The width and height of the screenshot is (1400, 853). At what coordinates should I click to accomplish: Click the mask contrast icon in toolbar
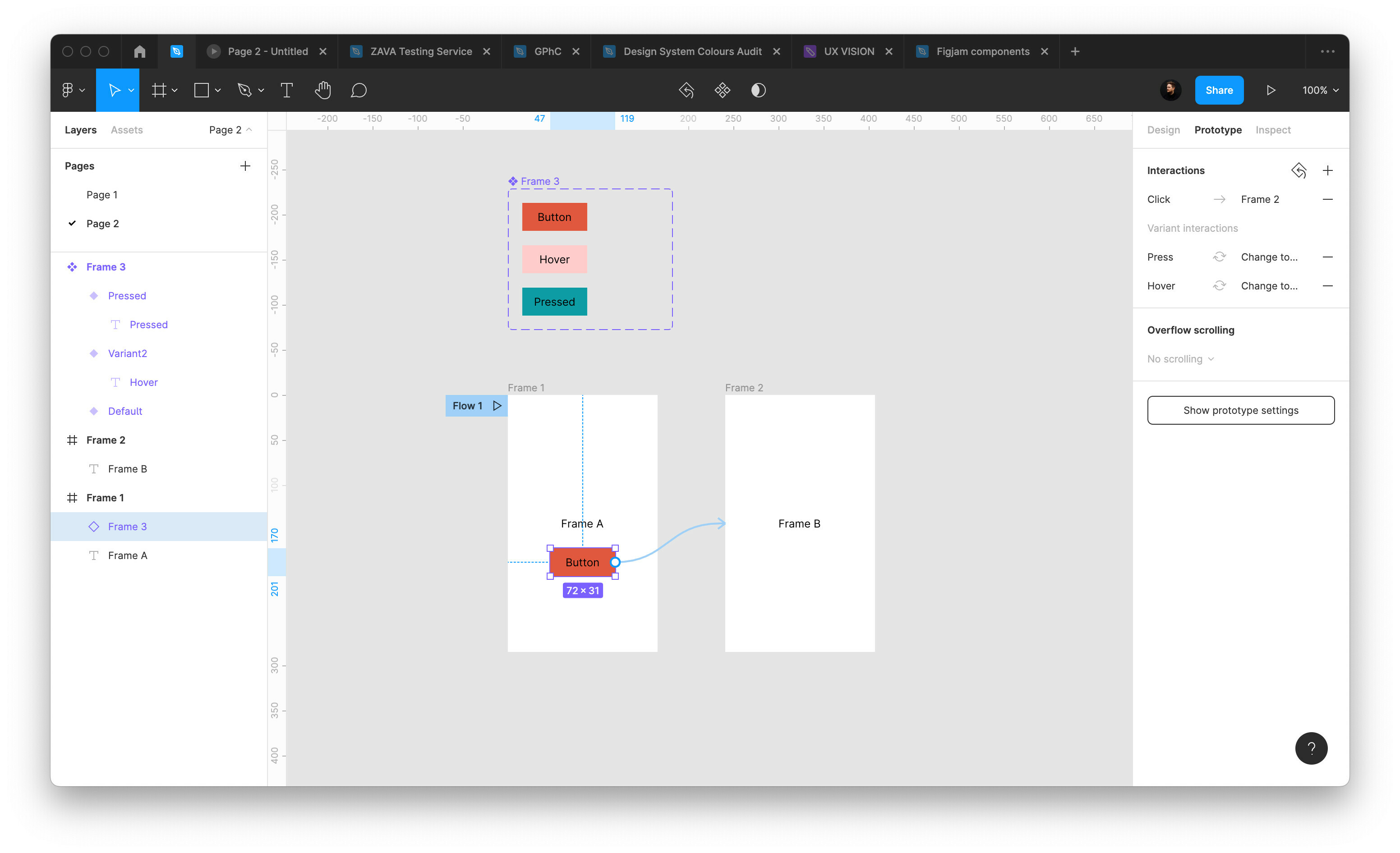pyautogui.click(x=759, y=90)
